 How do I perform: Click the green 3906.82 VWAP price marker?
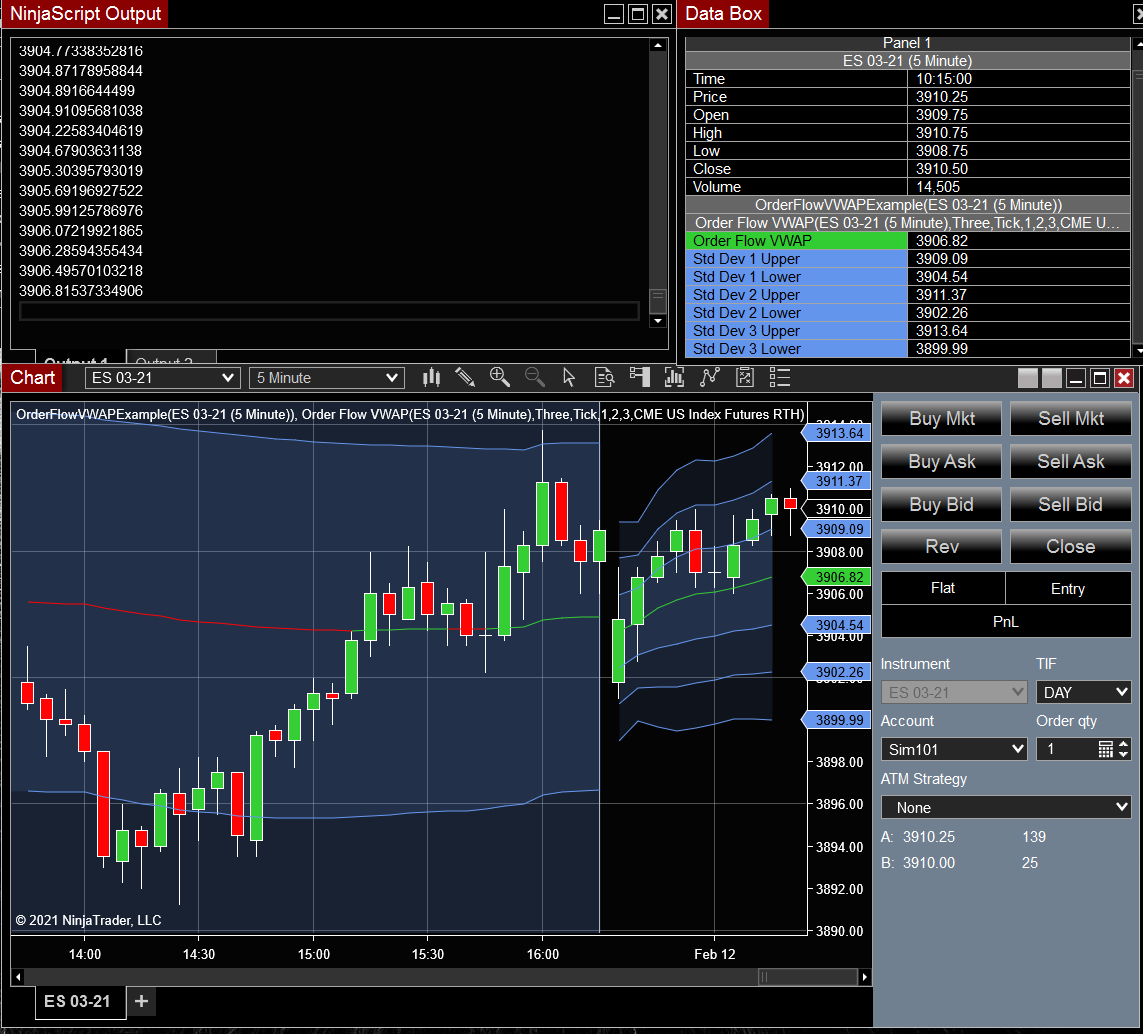(x=835, y=577)
